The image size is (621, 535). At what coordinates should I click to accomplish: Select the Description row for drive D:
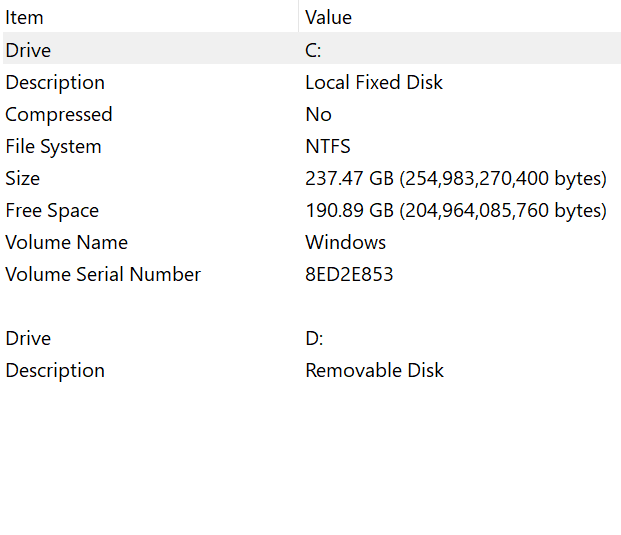coord(55,370)
